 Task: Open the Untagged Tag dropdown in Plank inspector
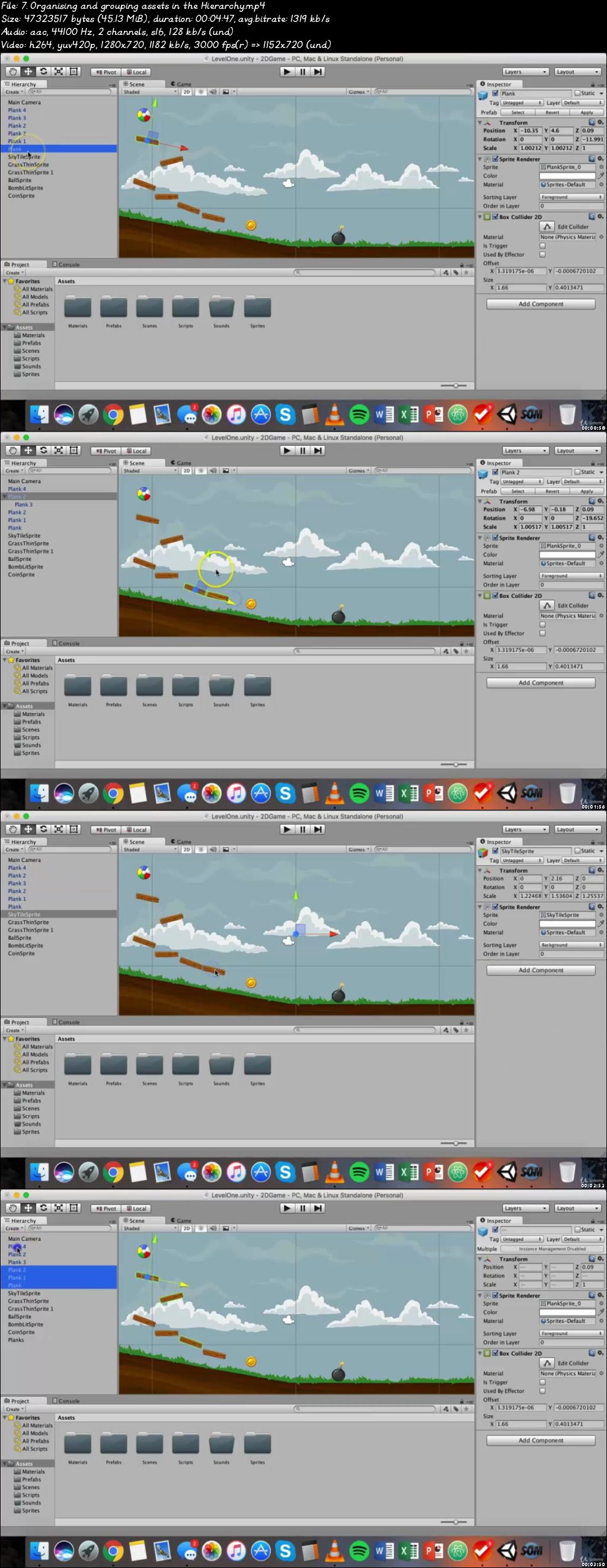tap(522, 103)
